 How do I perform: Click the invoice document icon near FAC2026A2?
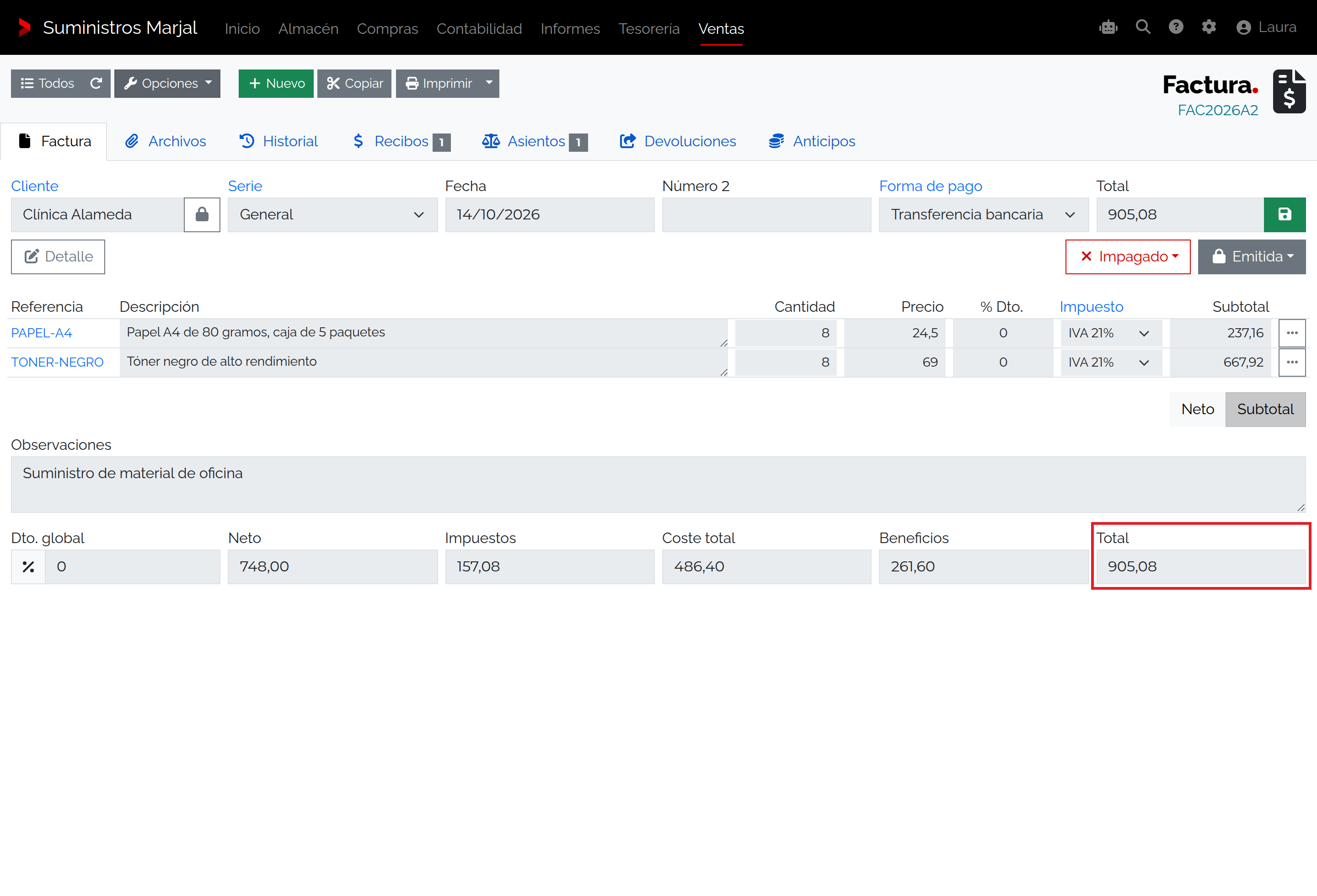(1289, 92)
